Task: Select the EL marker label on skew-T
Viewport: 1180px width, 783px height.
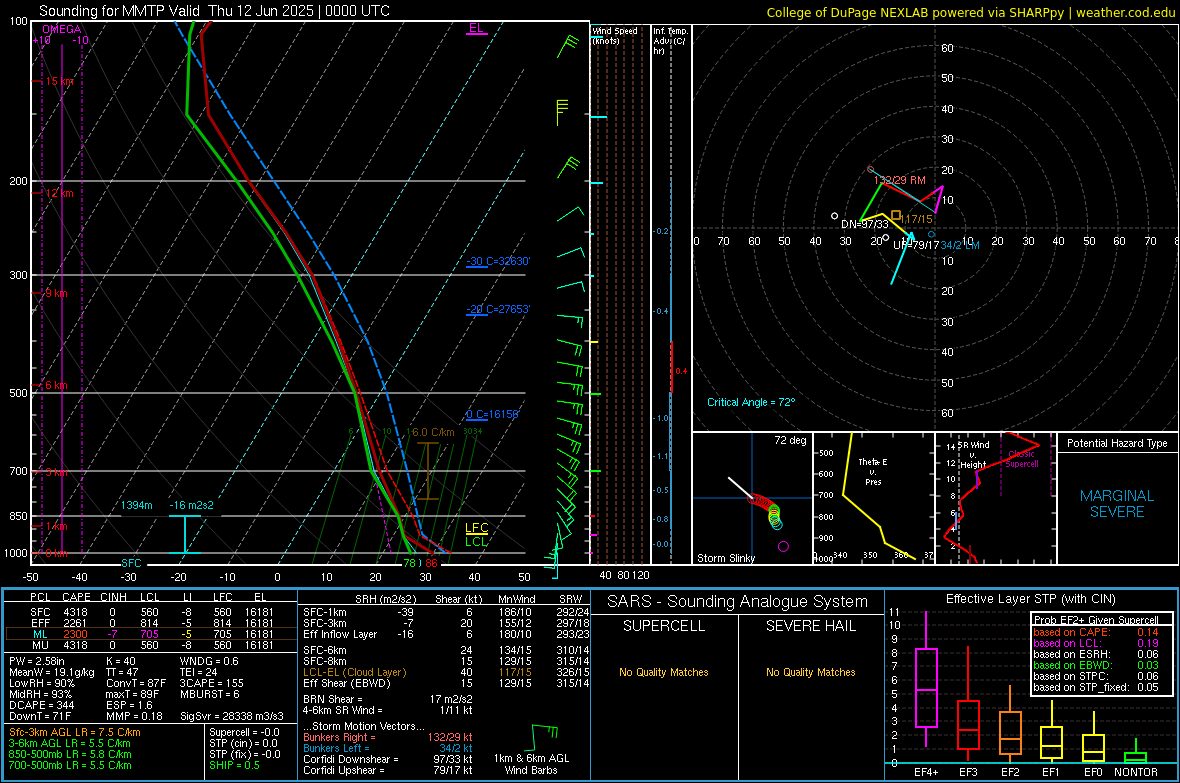Action: (x=476, y=29)
